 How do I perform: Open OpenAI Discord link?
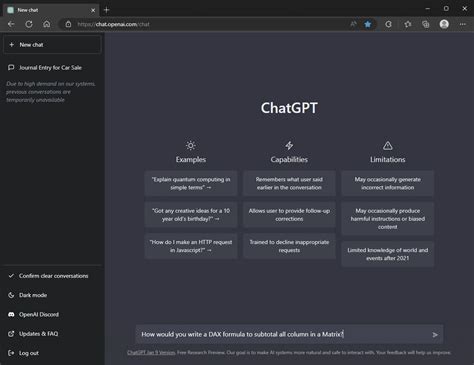[52, 314]
